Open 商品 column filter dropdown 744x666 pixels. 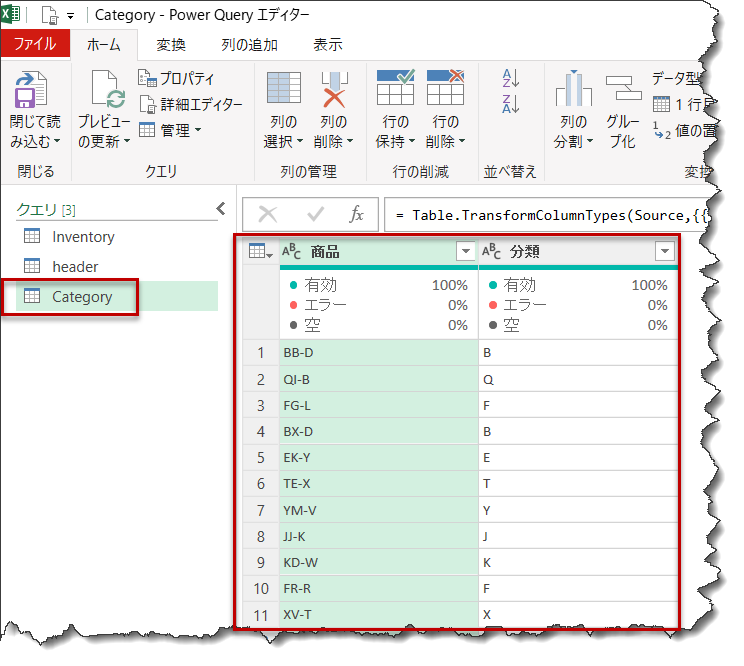tap(465, 251)
